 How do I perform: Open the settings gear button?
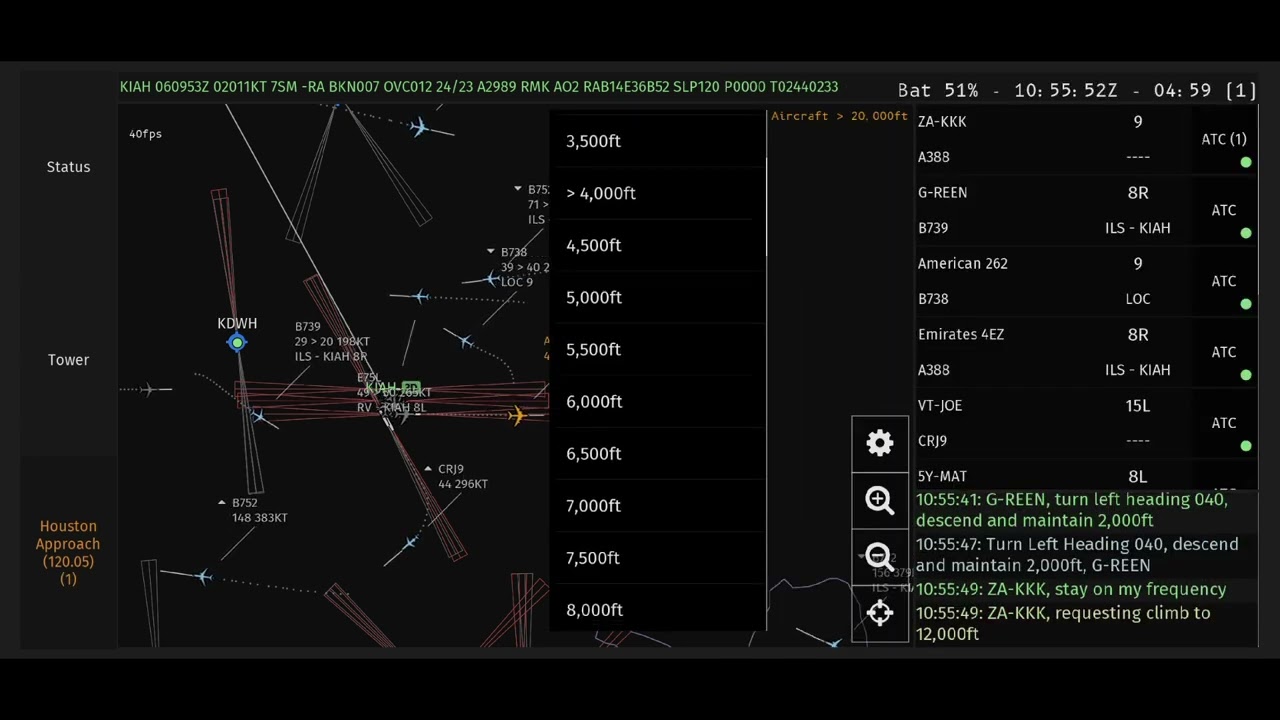click(x=880, y=444)
